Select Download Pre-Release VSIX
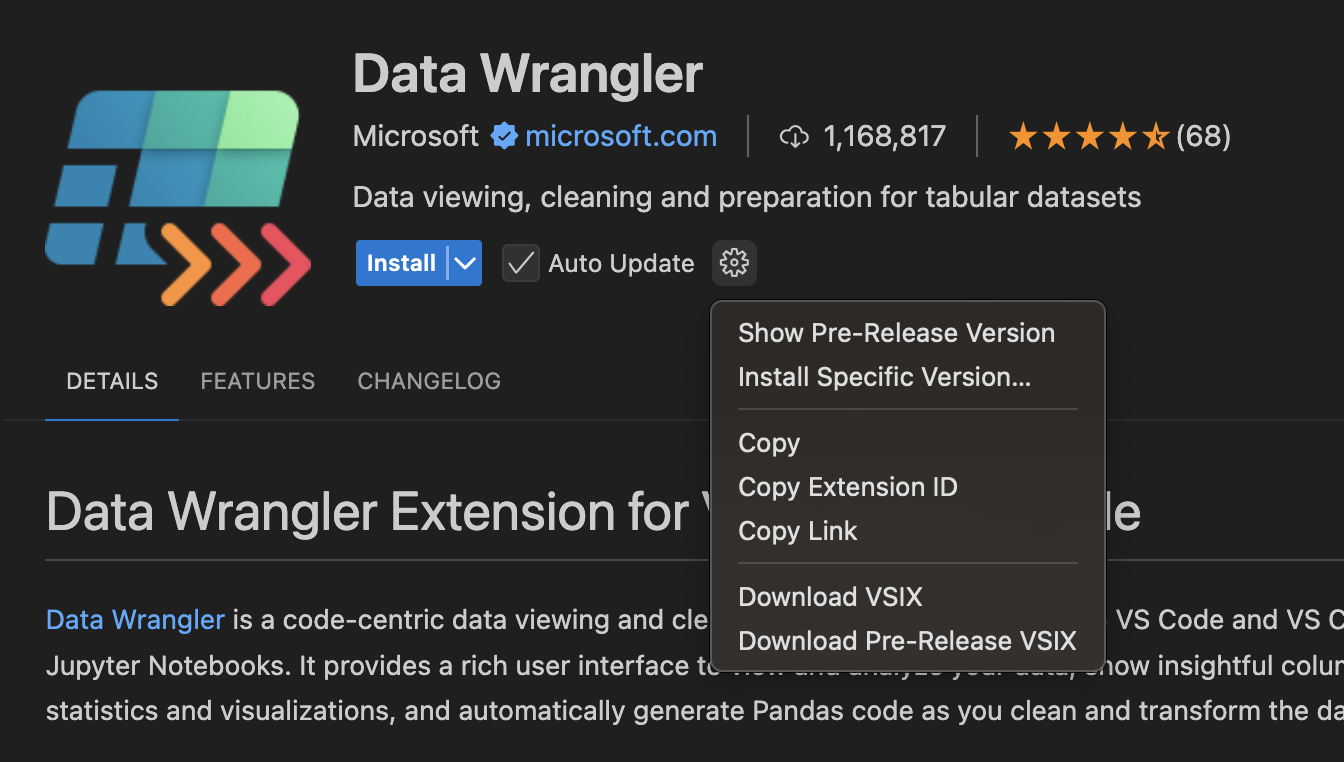This screenshot has height=762, width=1344. pyautogui.click(x=907, y=641)
